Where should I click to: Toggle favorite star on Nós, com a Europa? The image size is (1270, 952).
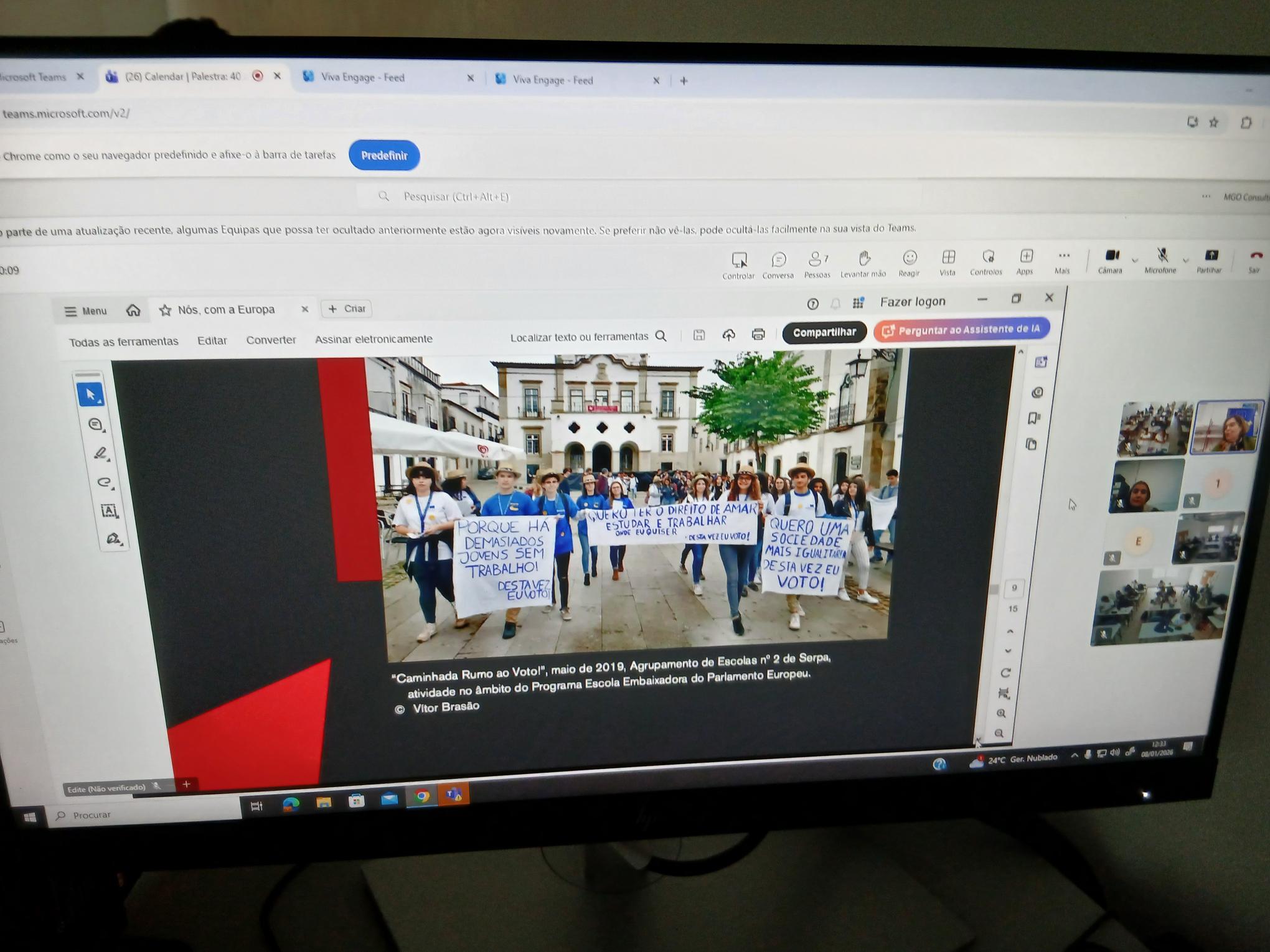pos(165,310)
